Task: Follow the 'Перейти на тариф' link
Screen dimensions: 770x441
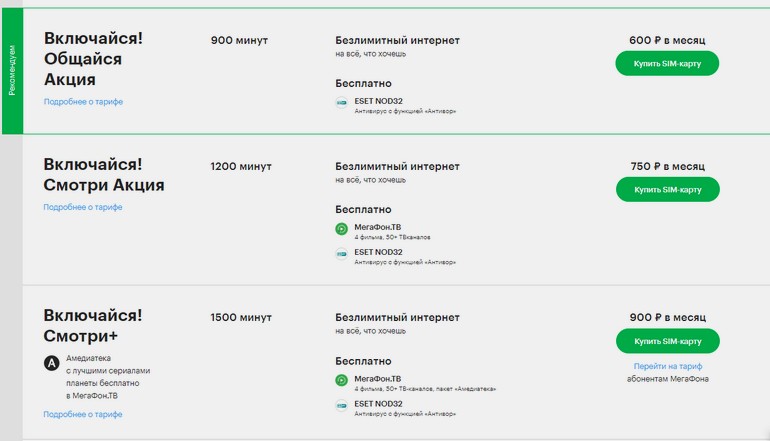Action: point(667,366)
